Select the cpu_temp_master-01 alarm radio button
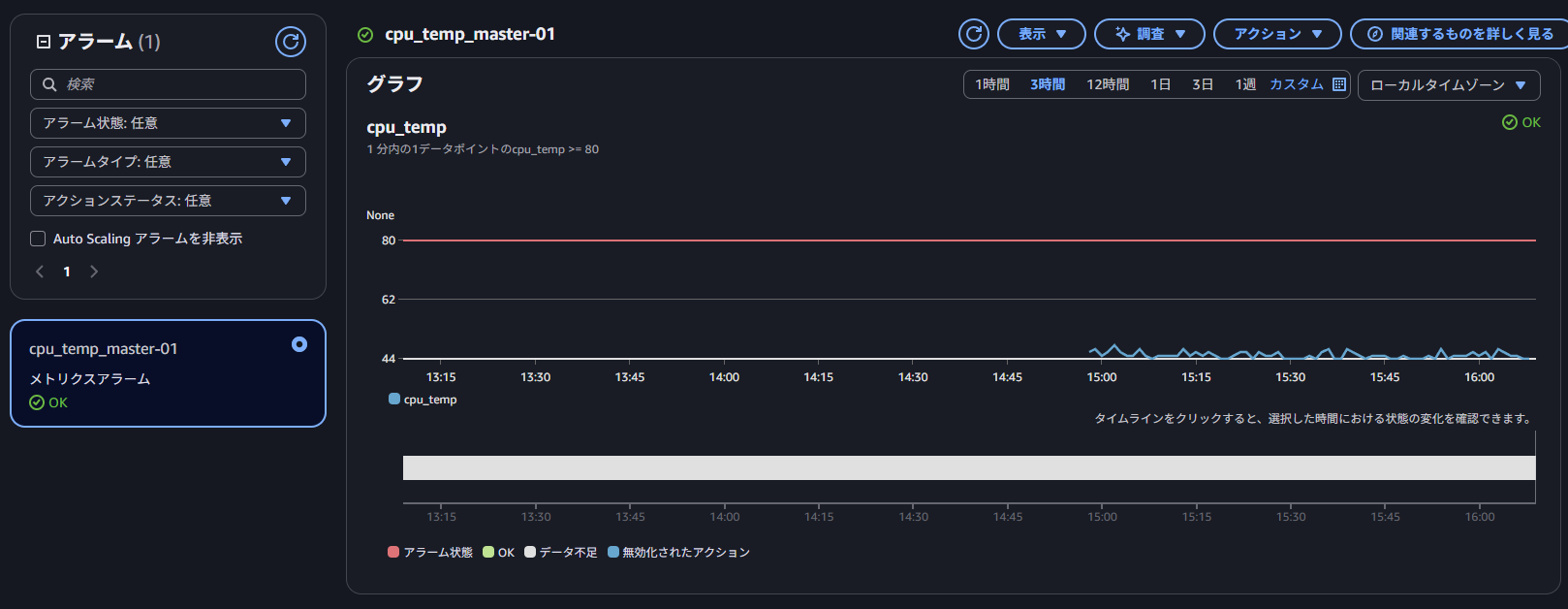Image resolution: width=1568 pixels, height=609 pixels. pyautogui.click(x=299, y=344)
